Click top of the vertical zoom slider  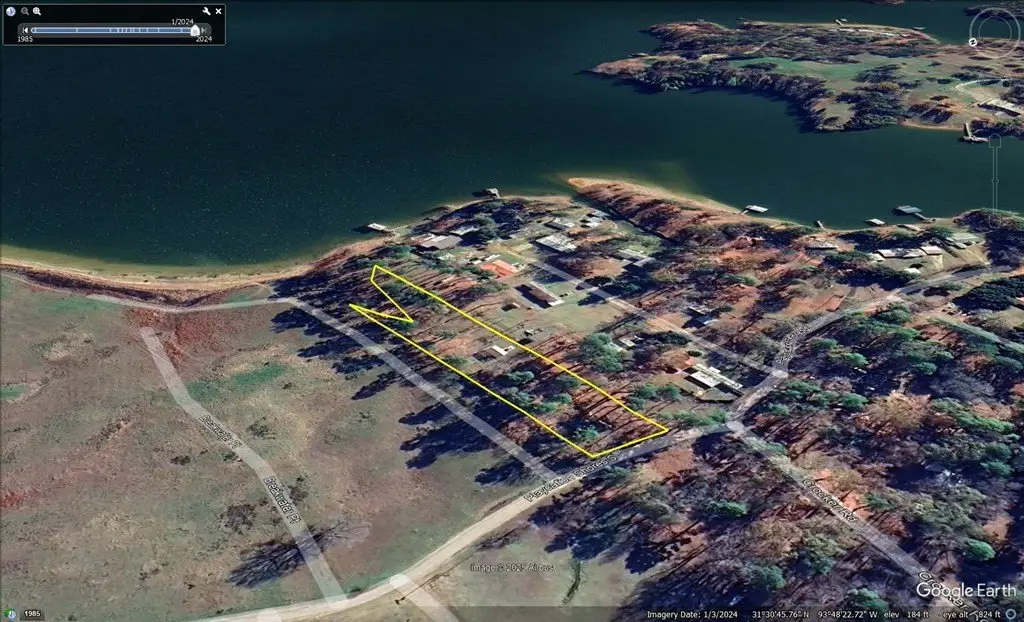point(995,143)
